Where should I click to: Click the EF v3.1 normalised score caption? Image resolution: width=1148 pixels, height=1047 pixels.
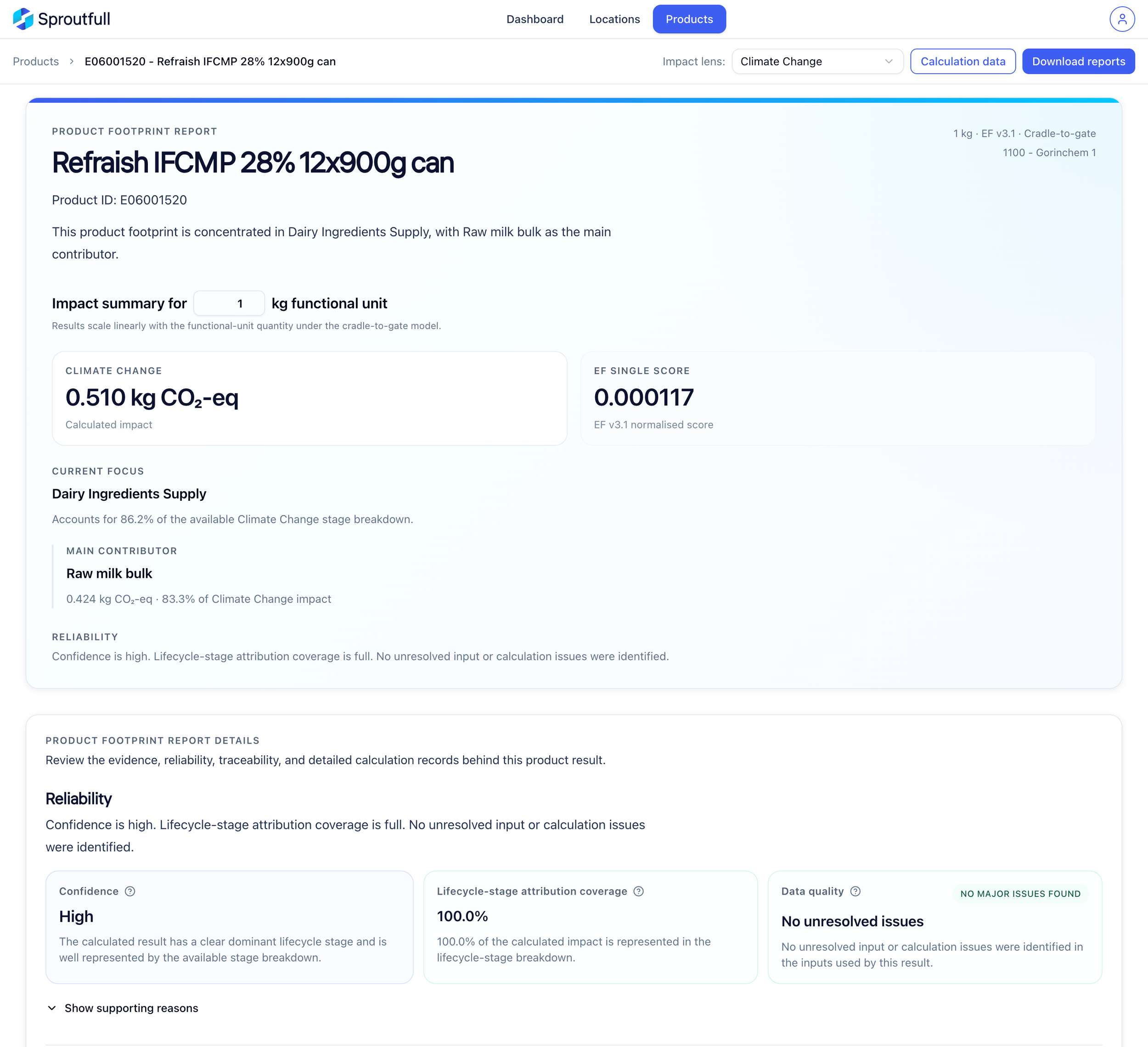tap(654, 425)
